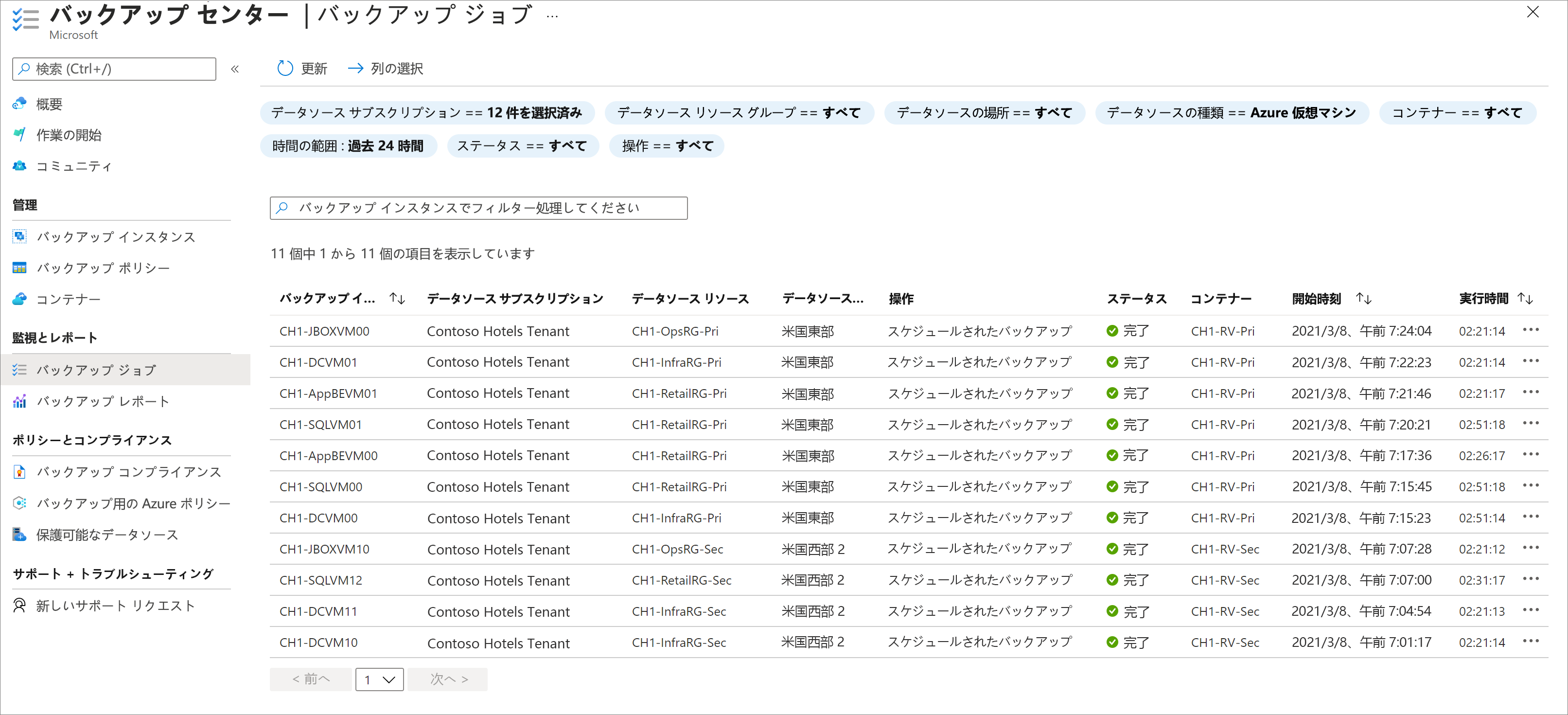1568x715 pixels.
Task: Open CH1-SQLVM01 backup job link
Action: point(321,425)
